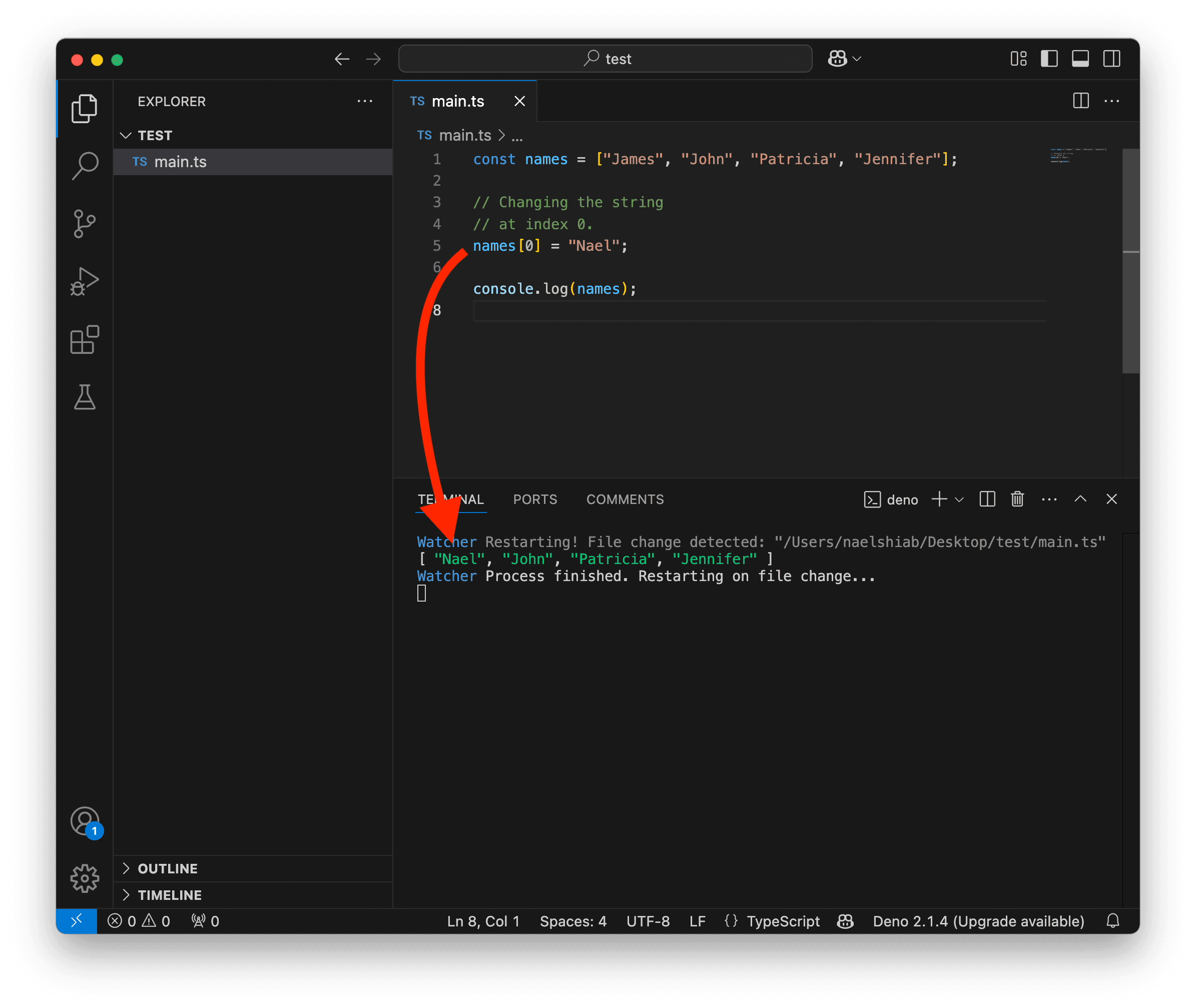Expand the OUTLINE section
This screenshot has height=1008, width=1196.
click(253, 868)
